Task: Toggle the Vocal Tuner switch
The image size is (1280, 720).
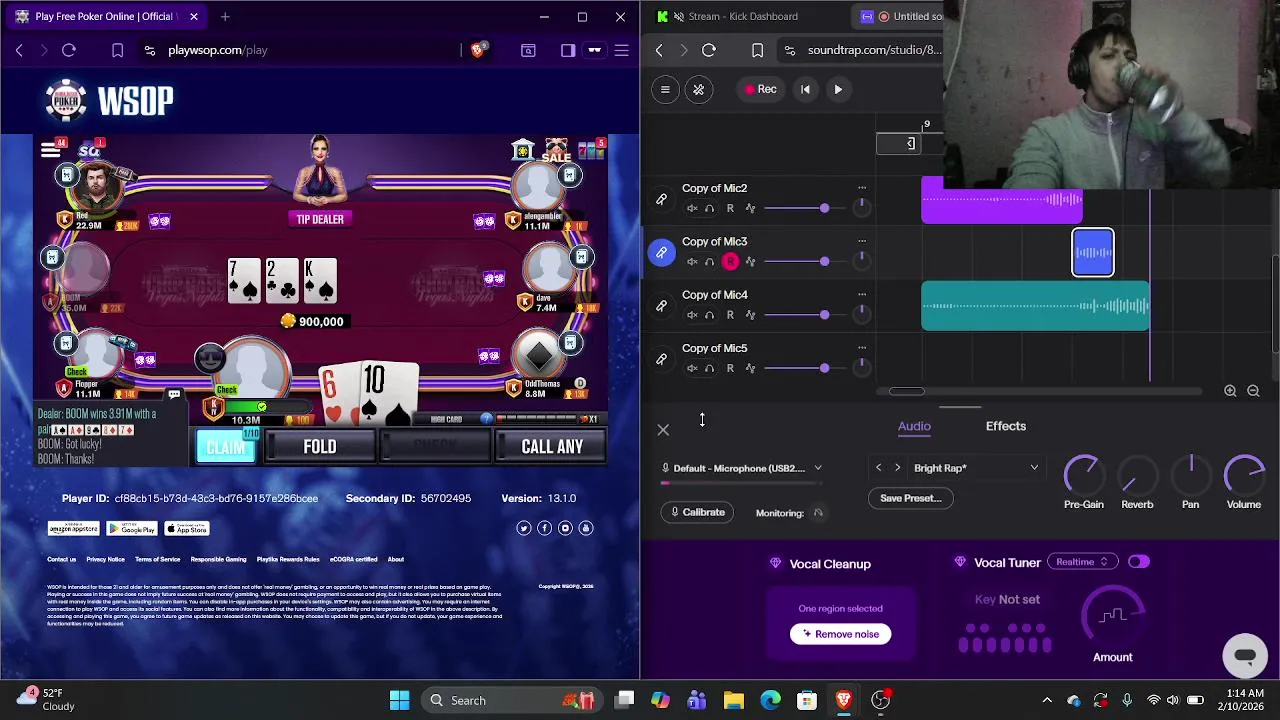Action: pos(1139,562)
